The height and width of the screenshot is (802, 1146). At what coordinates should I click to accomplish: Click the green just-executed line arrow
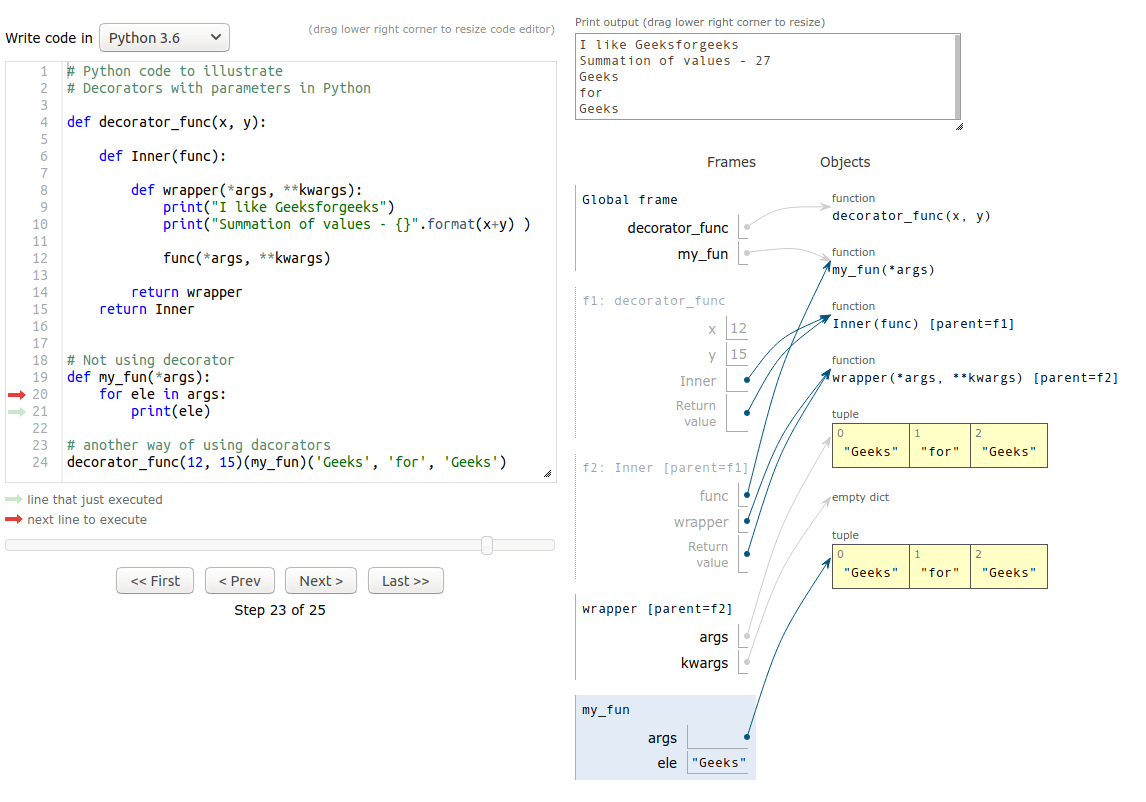(x=16, y=411)
